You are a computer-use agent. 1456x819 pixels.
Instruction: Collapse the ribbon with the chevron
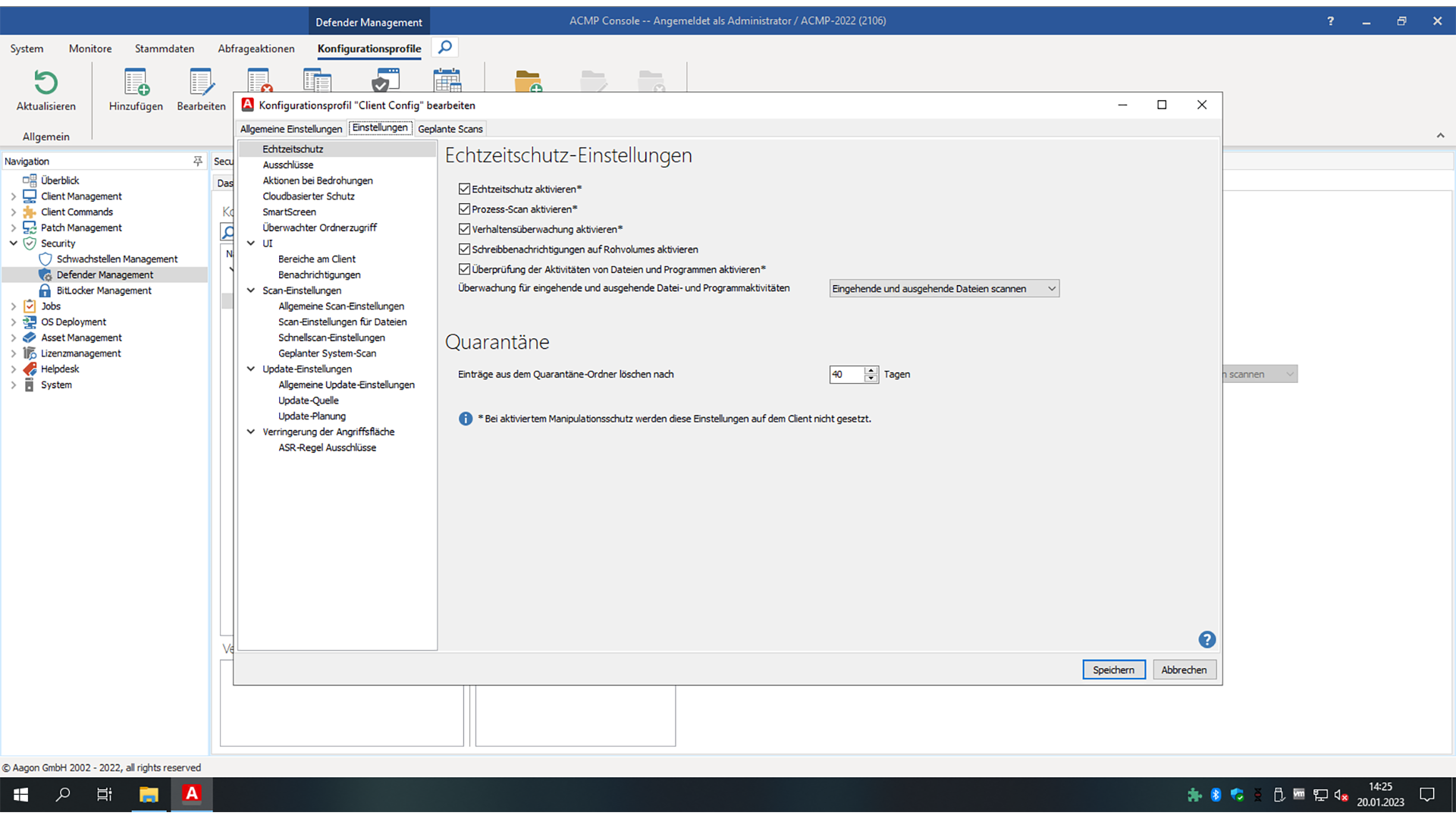tap(1440, 136)
